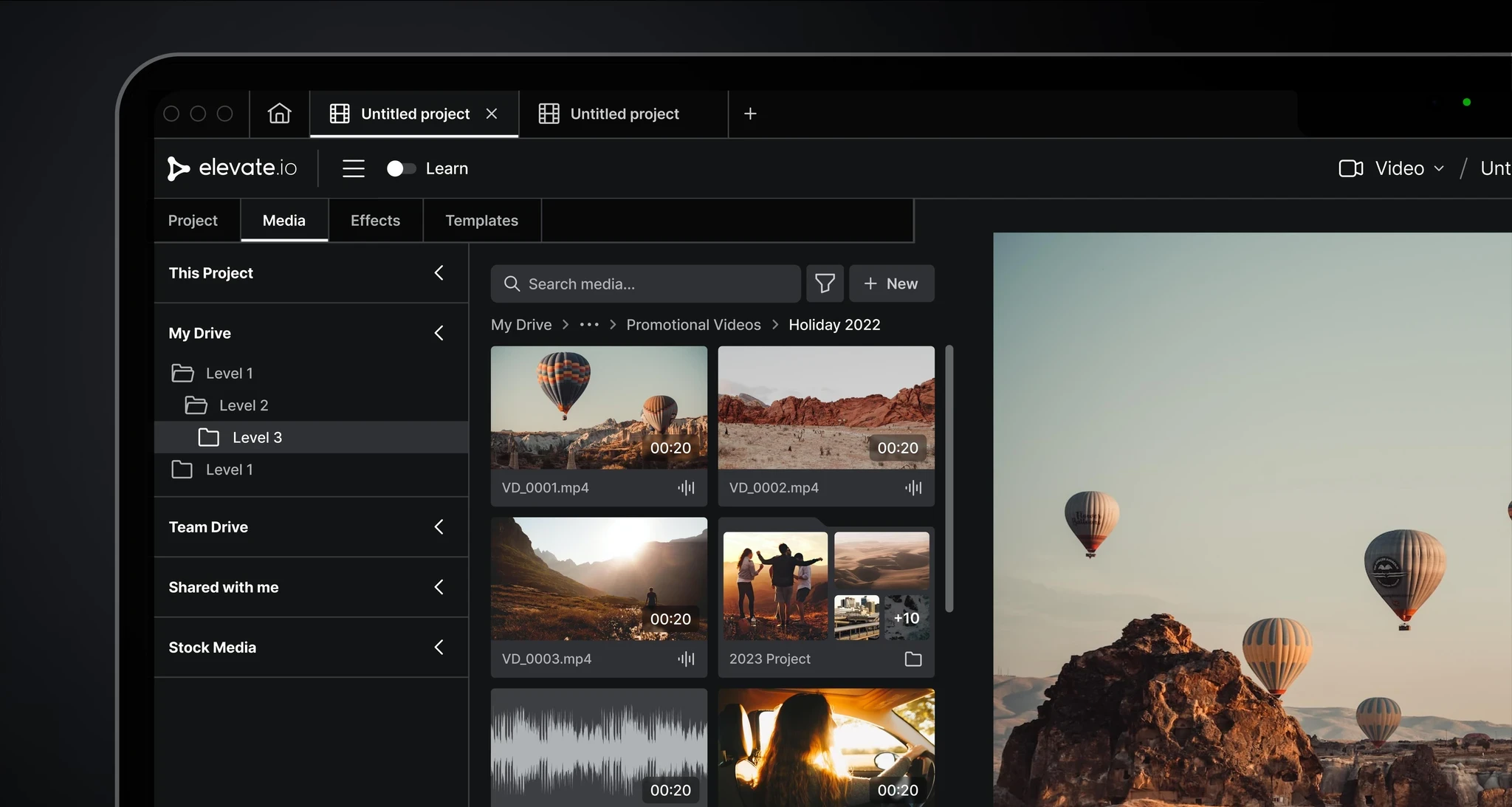This screenshot has height=807, width=1512.
Task: Switch to the Effects tab
Action: (375, 221)
